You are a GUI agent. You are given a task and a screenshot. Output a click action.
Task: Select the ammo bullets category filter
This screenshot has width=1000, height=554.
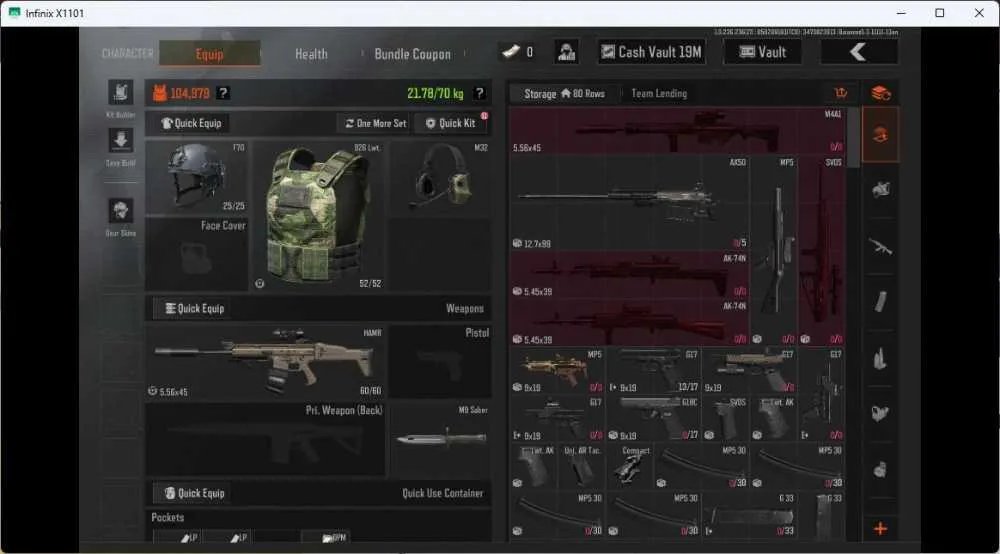pos(881,359)
